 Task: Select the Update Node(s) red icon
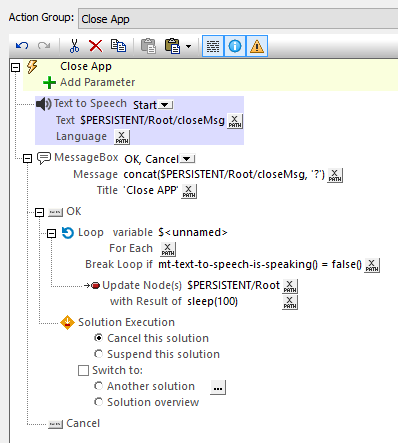(95, 286)
